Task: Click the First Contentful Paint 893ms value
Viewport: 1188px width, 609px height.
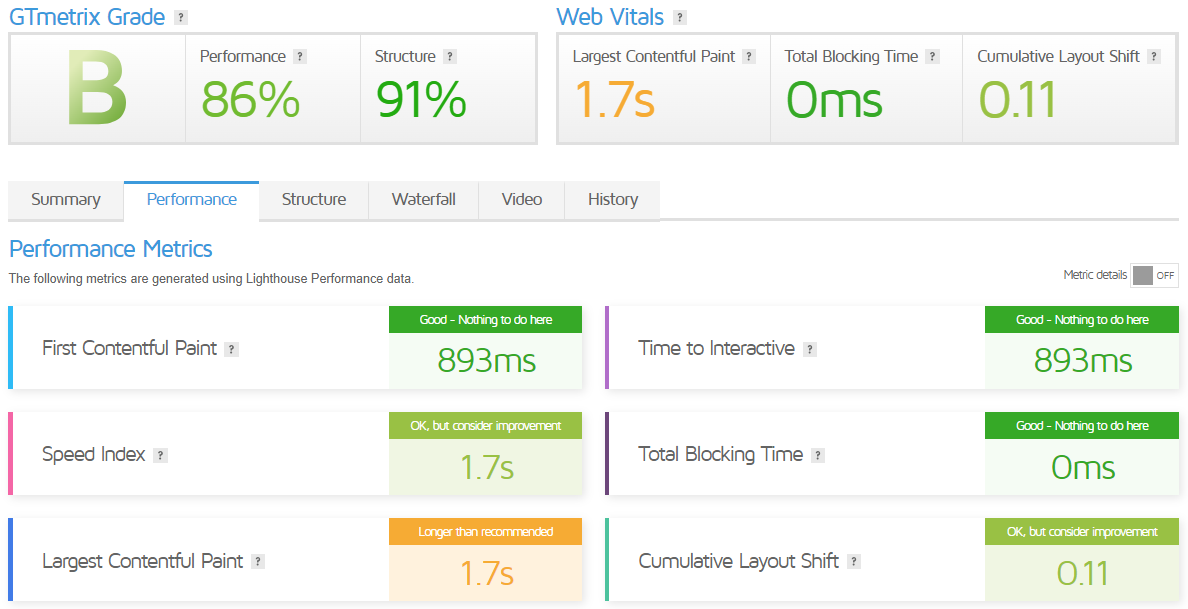Action: [x=486, y=361]
